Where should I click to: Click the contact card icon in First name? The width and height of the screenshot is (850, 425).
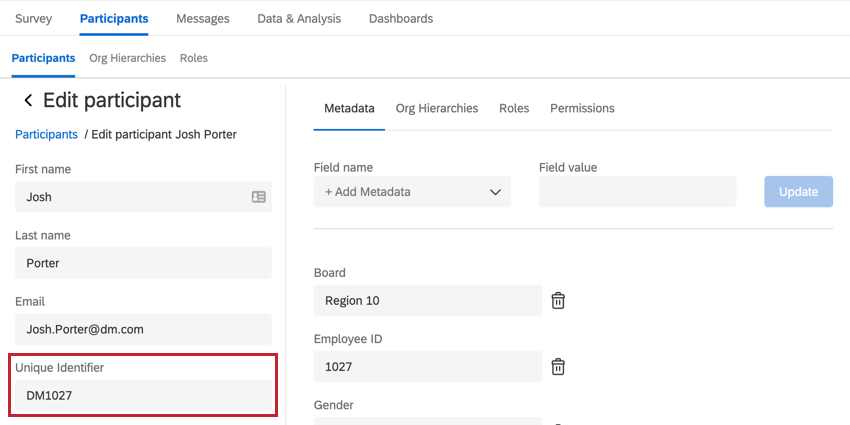click(x=259, y=197)
